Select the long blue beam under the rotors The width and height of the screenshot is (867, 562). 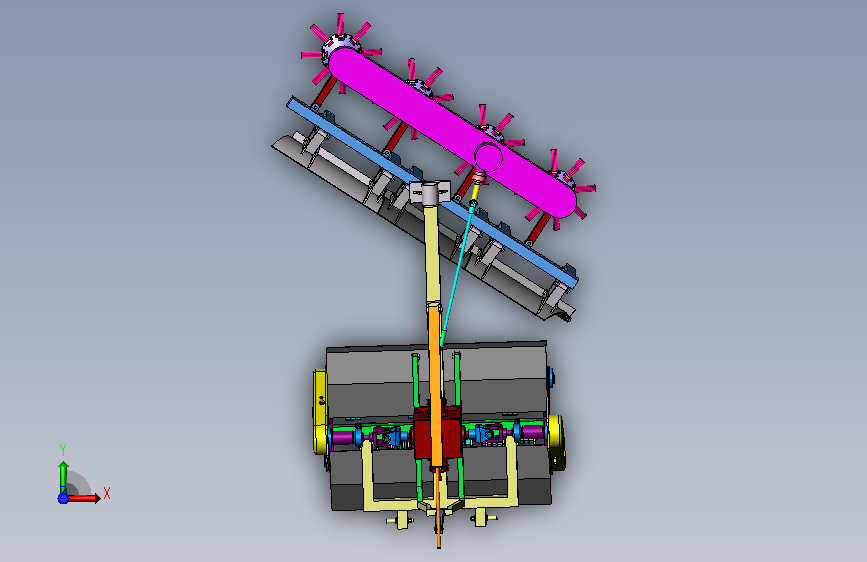[x=433, y=192]
